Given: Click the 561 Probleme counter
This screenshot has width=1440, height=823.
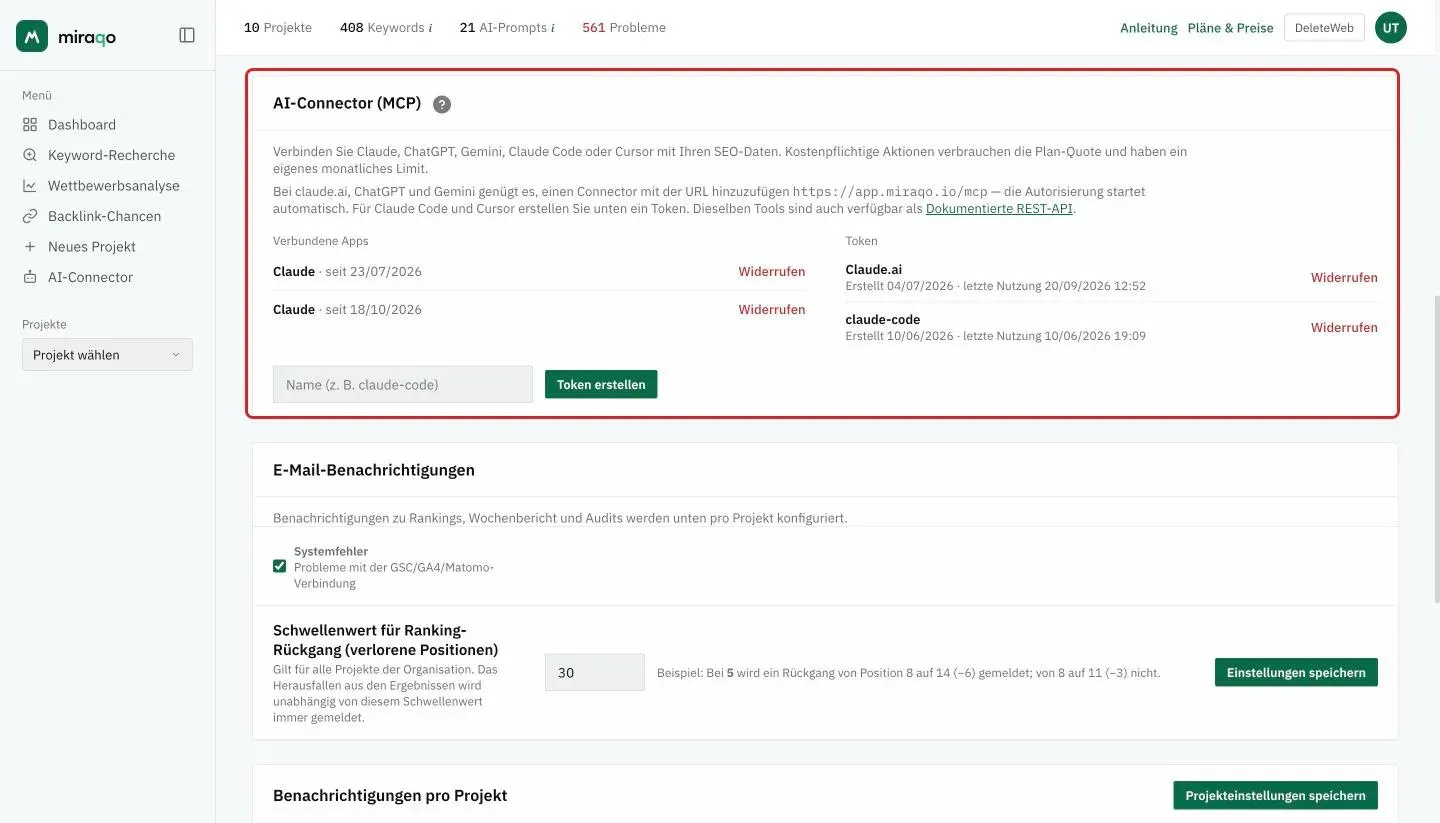Looking at the screenshot, I should click(624, 28).
